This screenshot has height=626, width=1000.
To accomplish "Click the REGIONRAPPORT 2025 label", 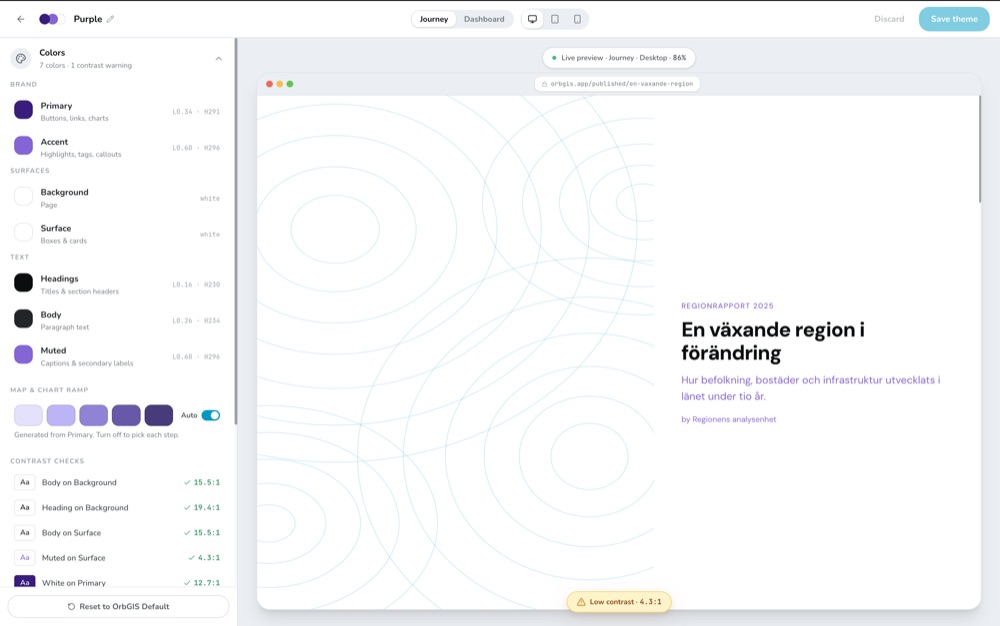I will tap(727, 306).
